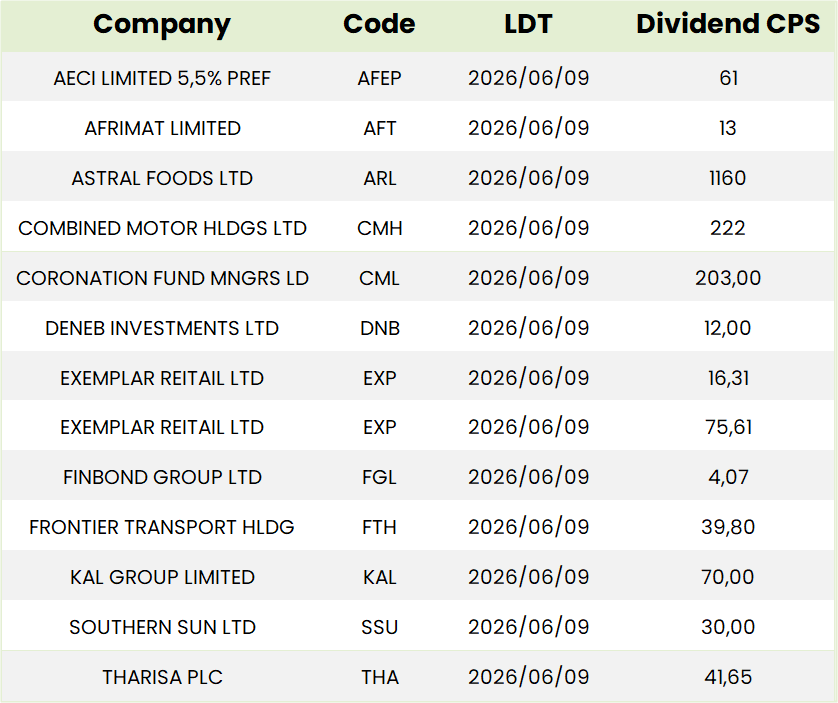The image size is (838, 703).
Task: Click dividend value 75,61 for Exemplar
Action: (728, 428)
